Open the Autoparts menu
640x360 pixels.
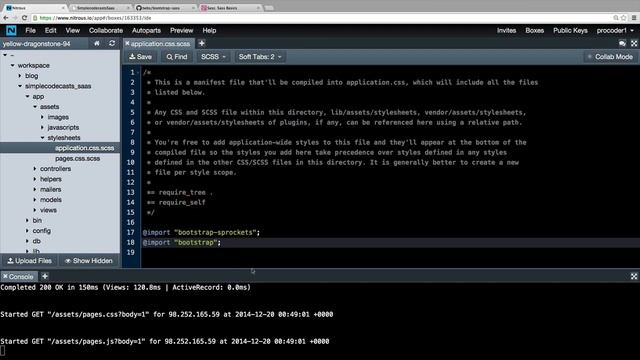point(146,31)
